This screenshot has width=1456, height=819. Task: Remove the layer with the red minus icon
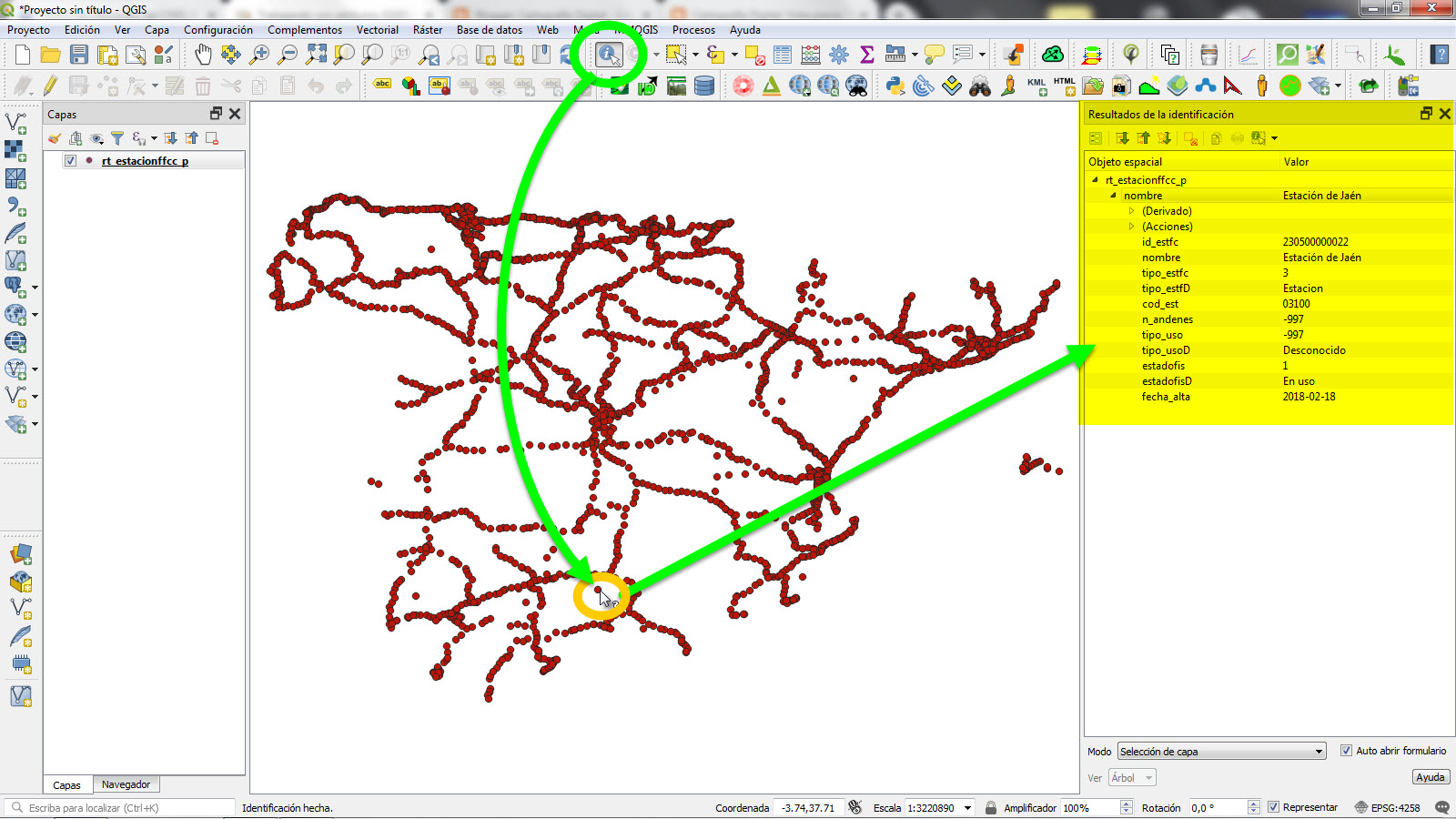[213, 138]
